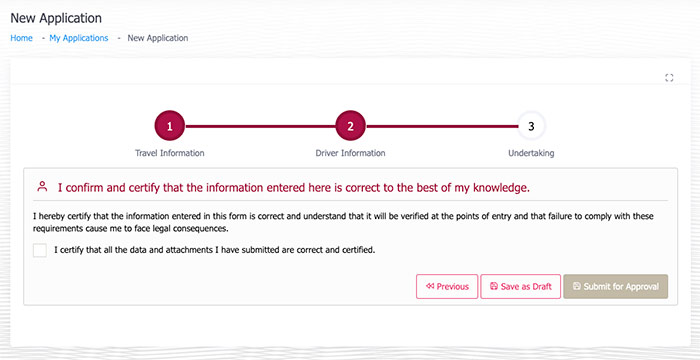Click the user icon beside the confirmation heading

pos(42,187)
